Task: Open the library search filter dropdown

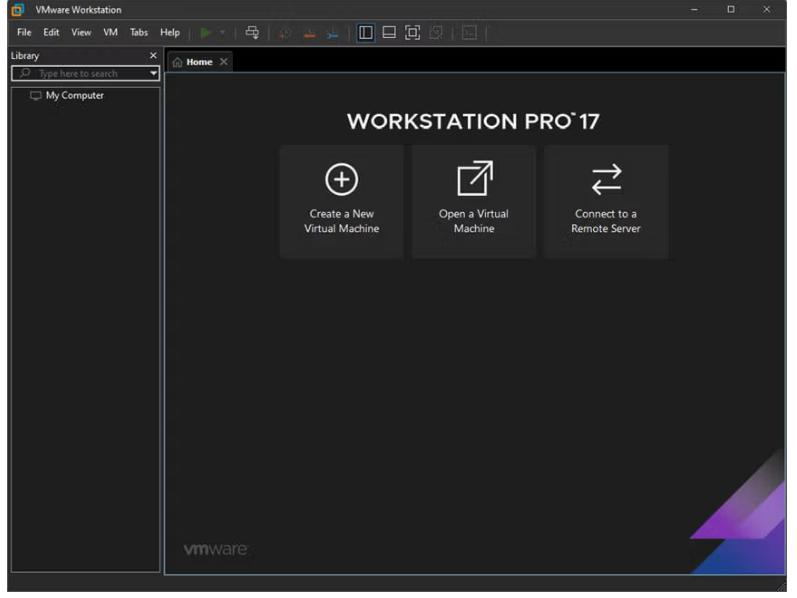Action: pyautogui.click(x=153, y=74)
